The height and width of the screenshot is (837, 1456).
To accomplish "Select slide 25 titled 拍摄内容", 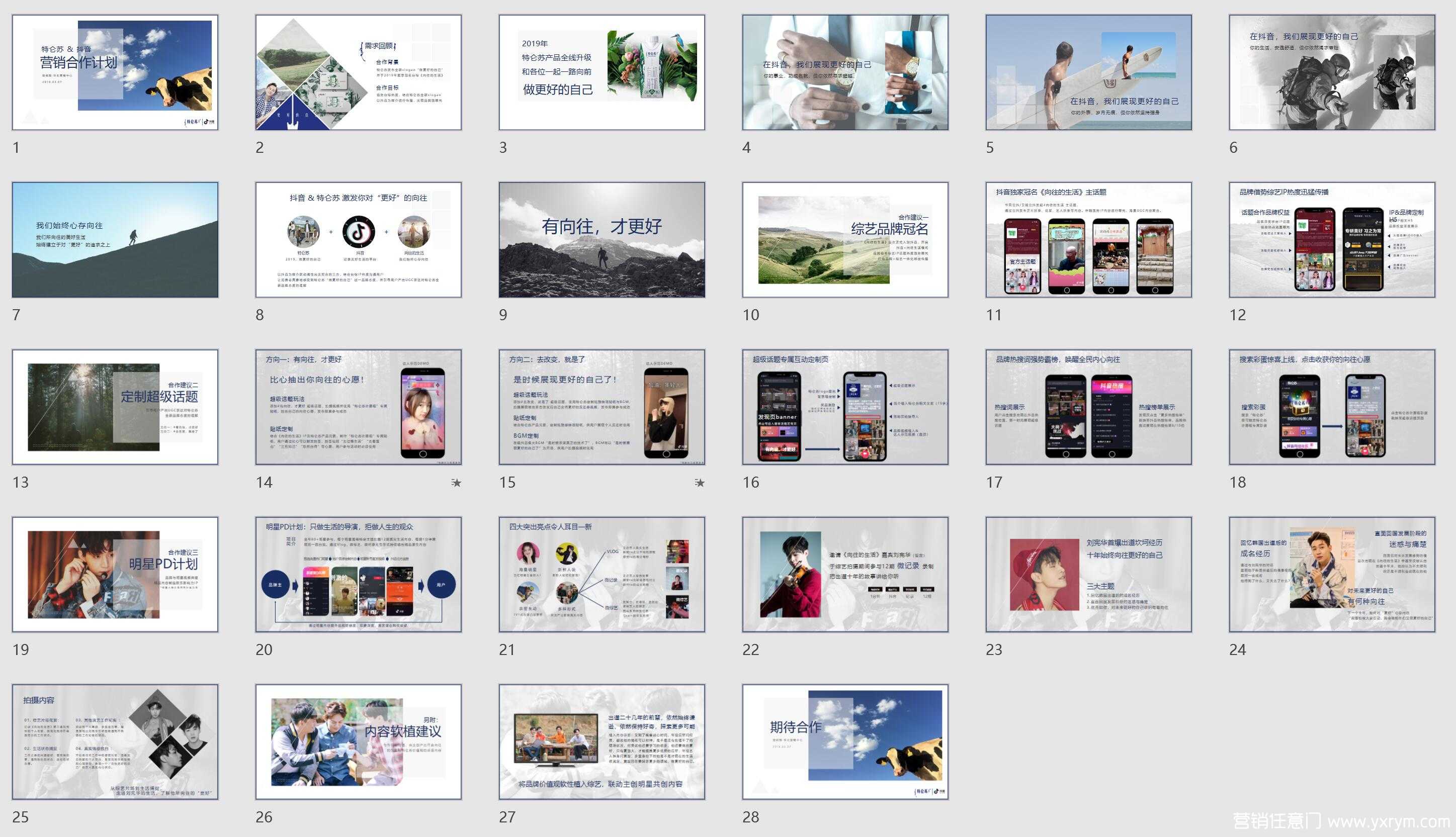I will [115, 741].
